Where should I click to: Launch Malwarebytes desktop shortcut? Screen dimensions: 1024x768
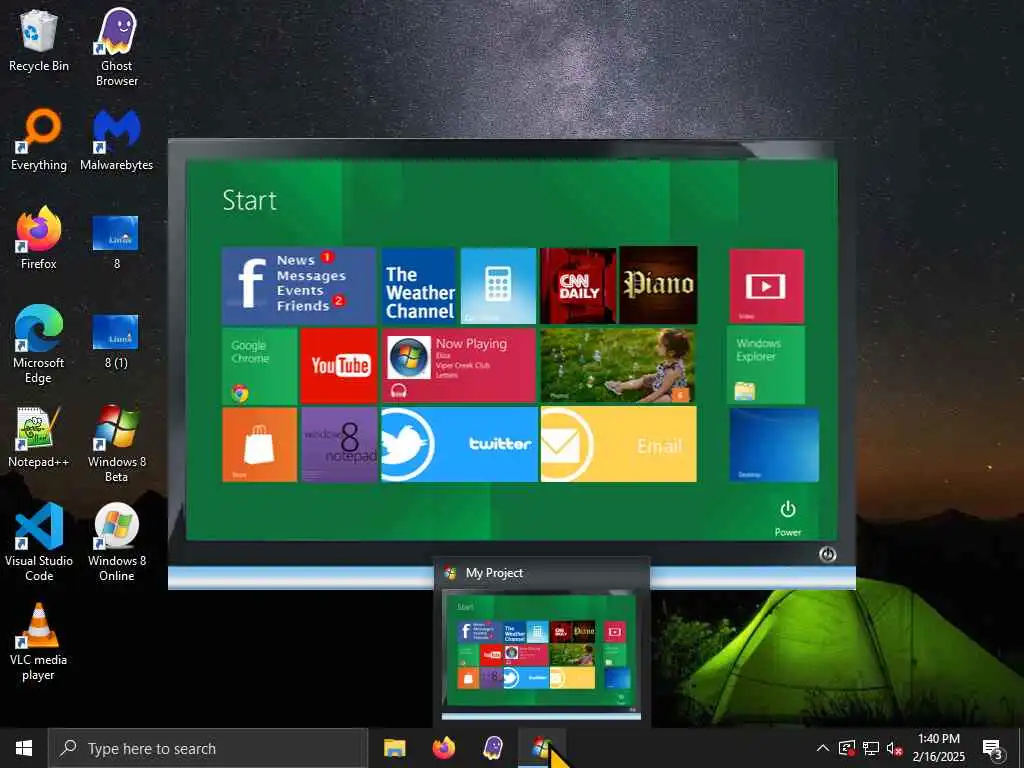pyautogui.click(x=116, y=140)
